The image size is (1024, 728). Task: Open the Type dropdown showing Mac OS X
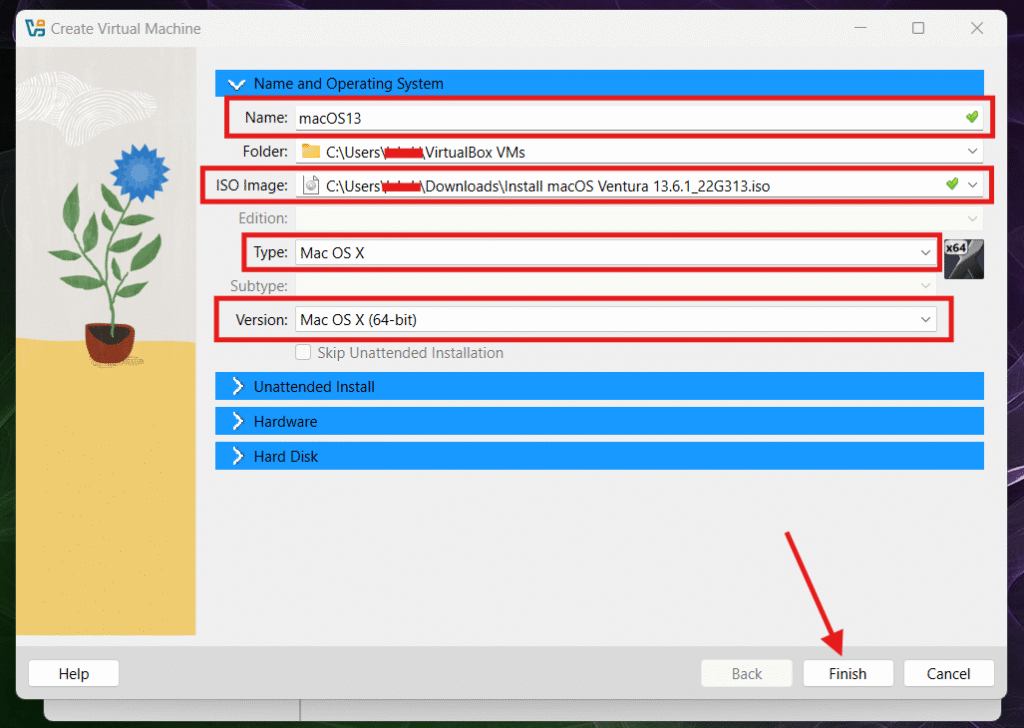[925, 253]
